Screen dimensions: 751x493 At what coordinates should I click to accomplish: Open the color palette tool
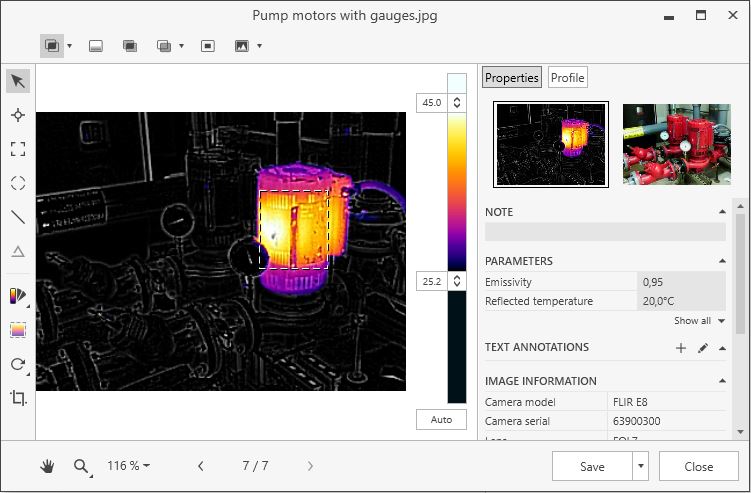18,296
